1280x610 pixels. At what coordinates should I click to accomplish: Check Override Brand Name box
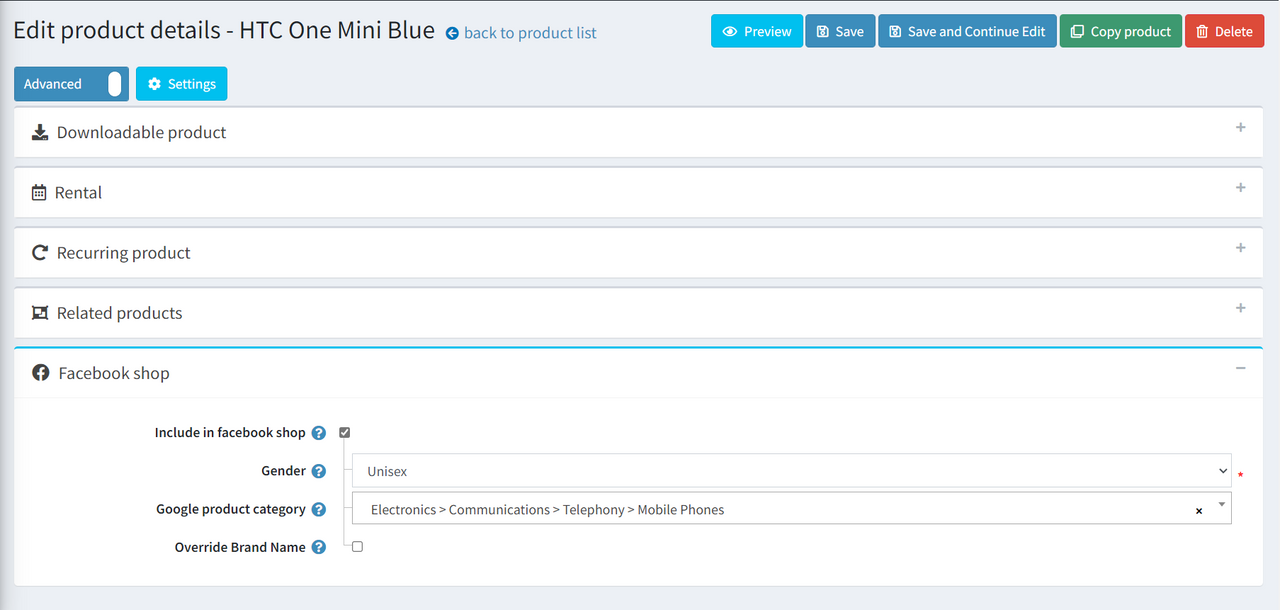[x=357, y=546]
